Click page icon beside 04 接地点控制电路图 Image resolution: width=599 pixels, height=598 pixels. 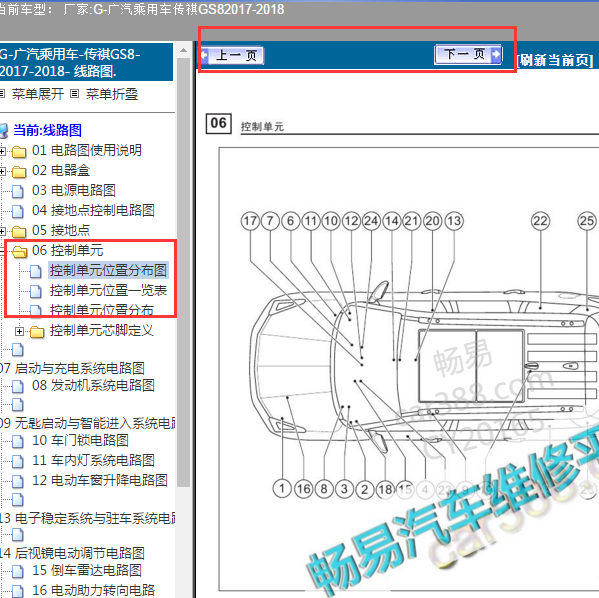point(18,211)
